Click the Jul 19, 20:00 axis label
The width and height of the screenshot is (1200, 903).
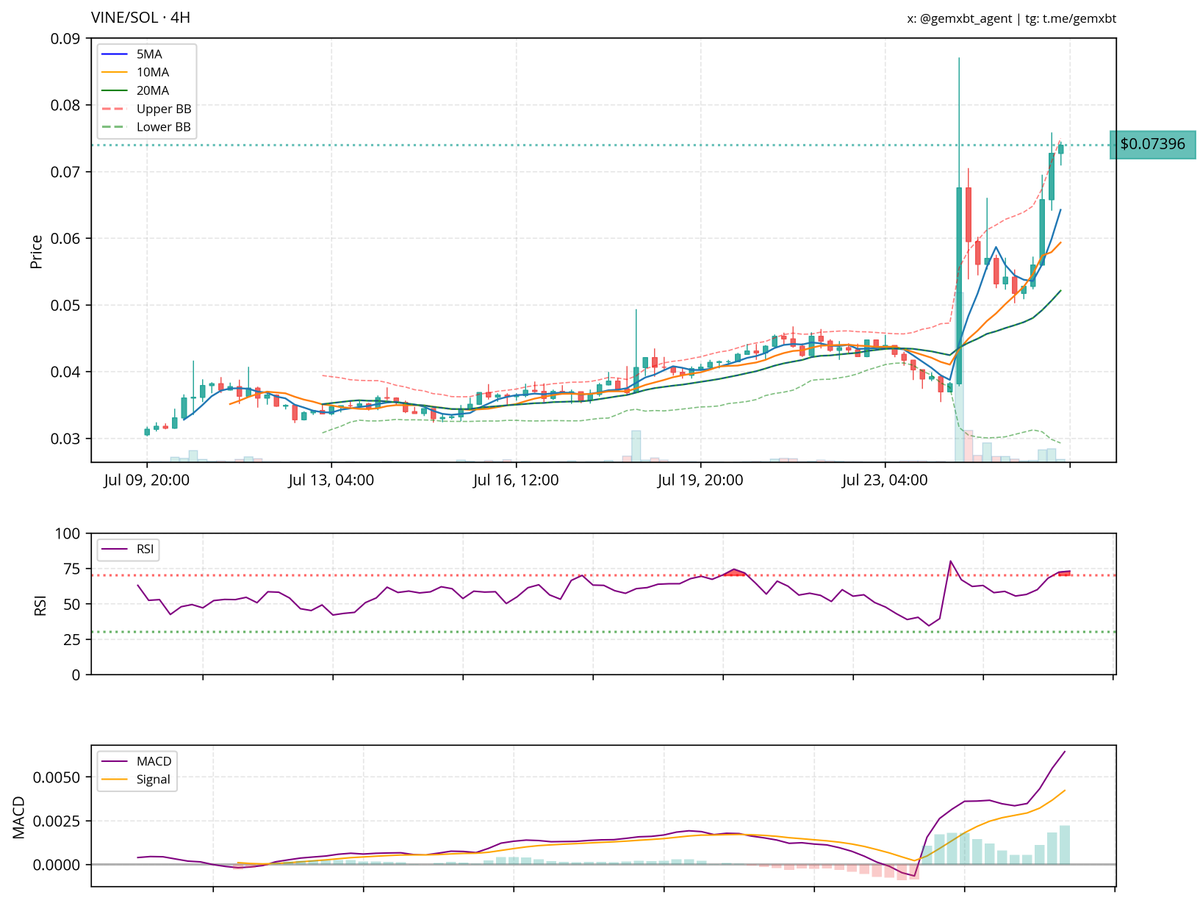click(x=701, y=480)
